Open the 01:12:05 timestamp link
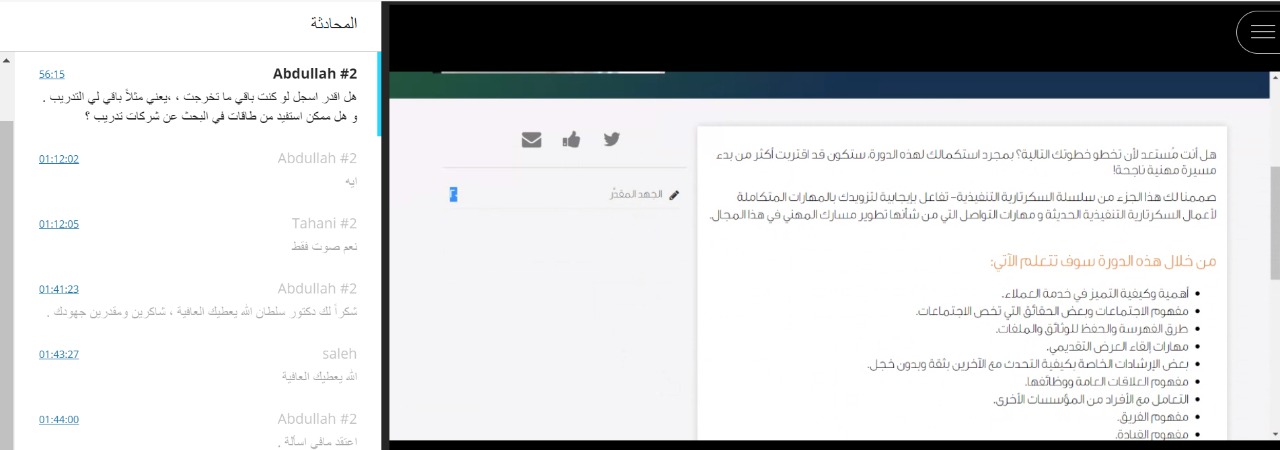1280x450 pixels. [59, 224]
